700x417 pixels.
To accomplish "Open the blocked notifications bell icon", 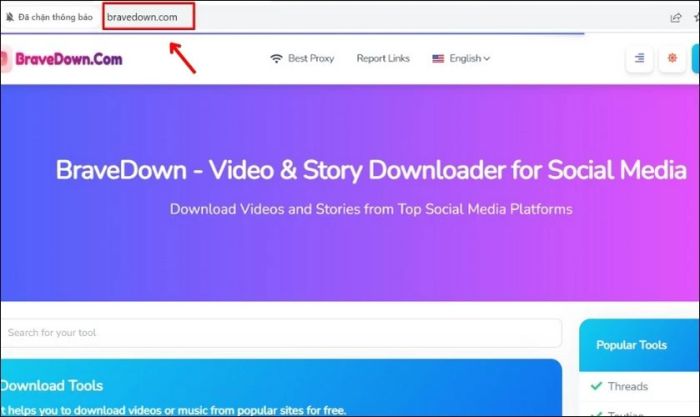I will pos(10,17).
